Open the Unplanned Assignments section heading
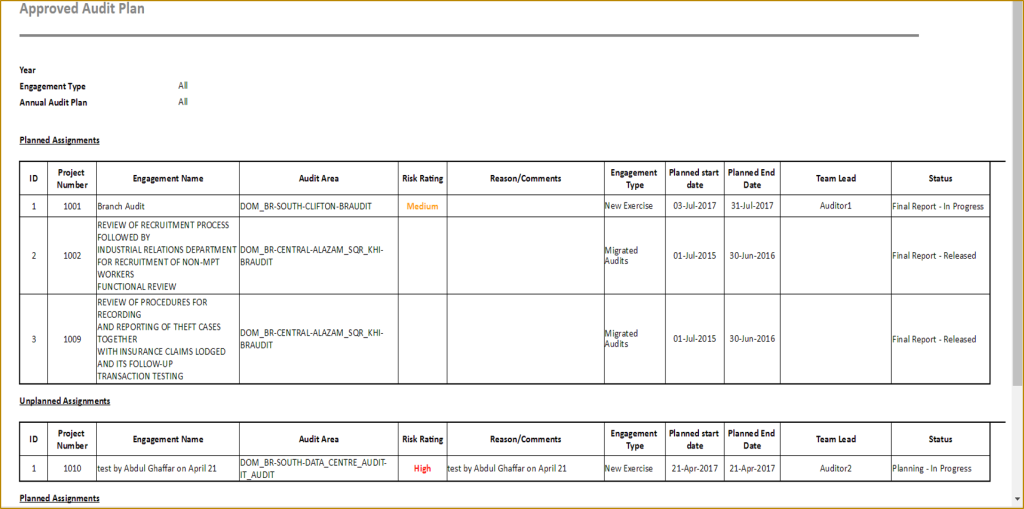This screenshot has width=1024, height=509. [x=65, y=401]
